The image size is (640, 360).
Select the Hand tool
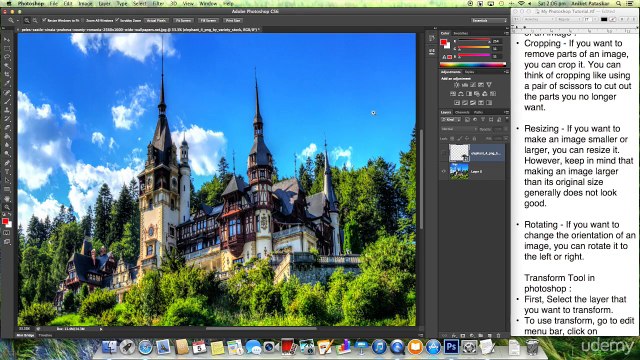click(x=7, y=199)
